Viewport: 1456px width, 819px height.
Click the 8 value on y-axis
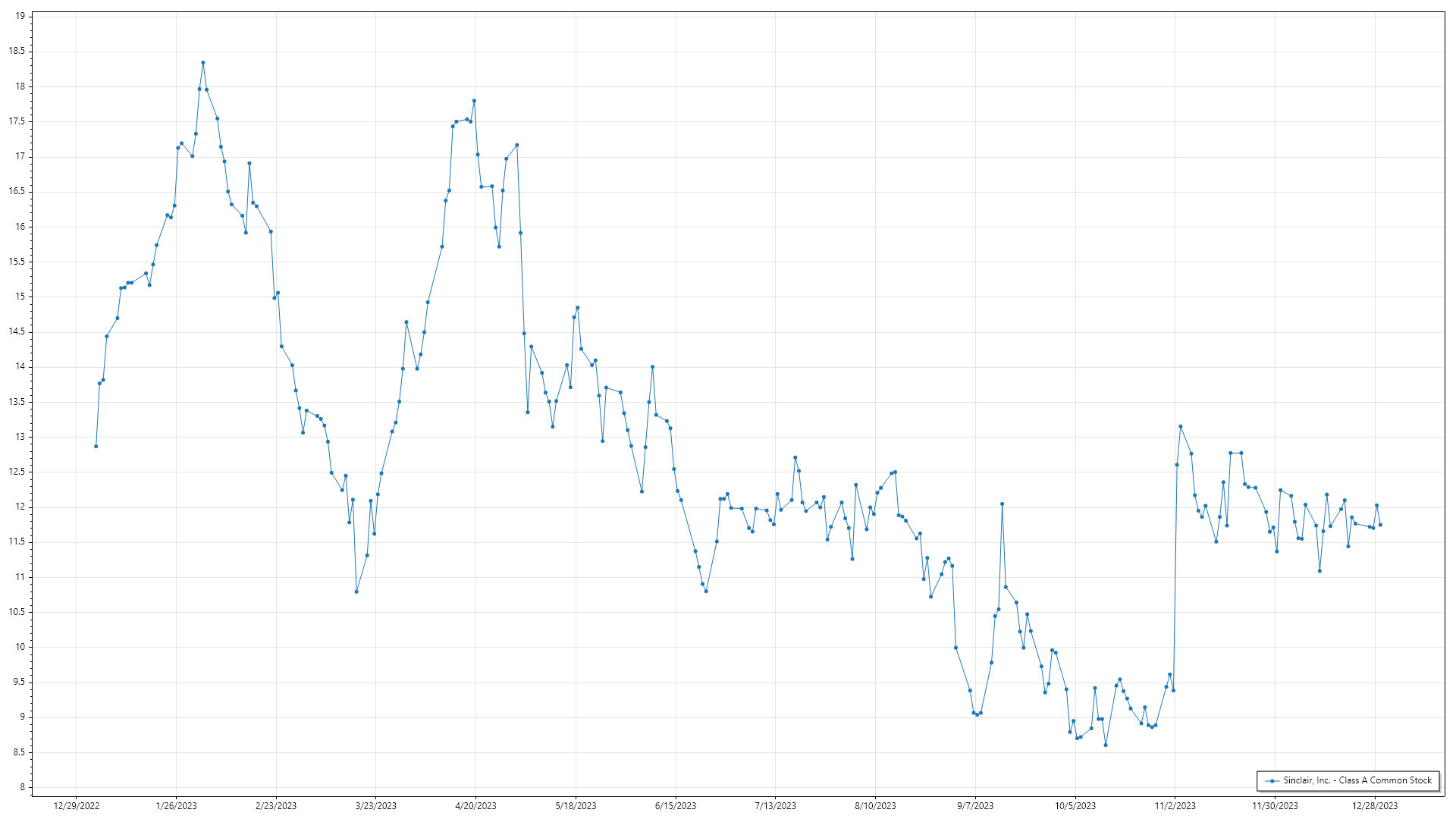[22, 787]
